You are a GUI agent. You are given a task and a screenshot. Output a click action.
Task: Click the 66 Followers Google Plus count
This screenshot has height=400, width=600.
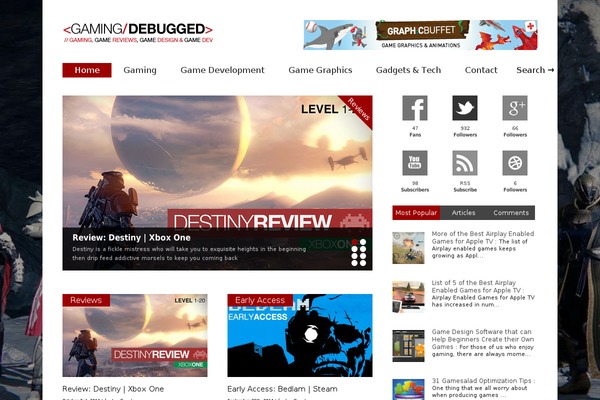515,131
